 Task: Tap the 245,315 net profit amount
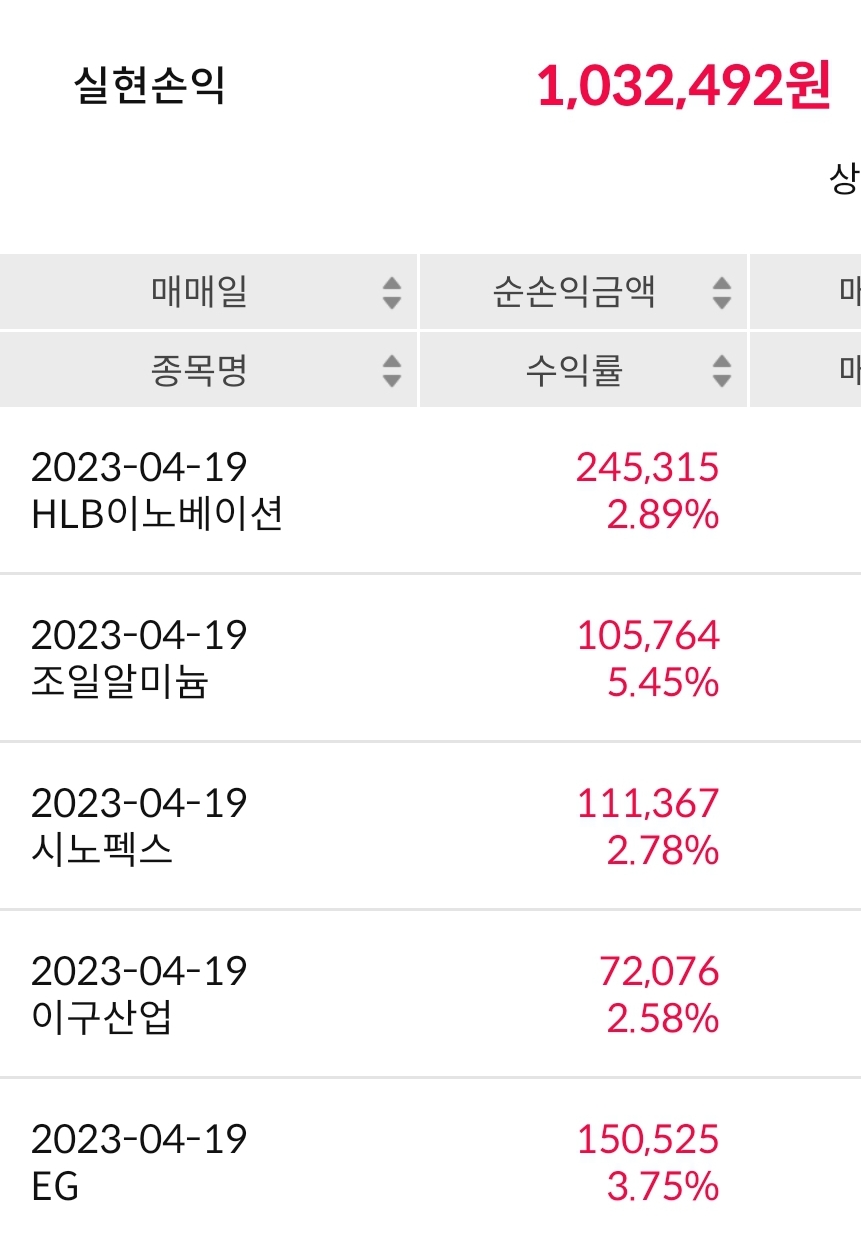(x=647, y=467)
